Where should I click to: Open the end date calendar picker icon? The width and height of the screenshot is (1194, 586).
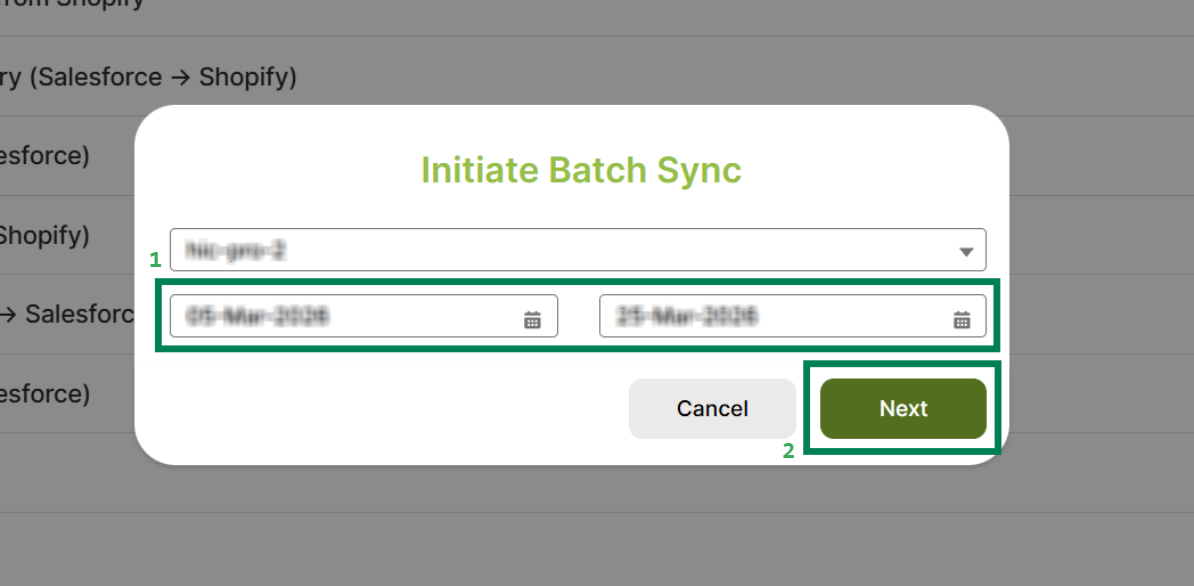click(x=961, y=319)
